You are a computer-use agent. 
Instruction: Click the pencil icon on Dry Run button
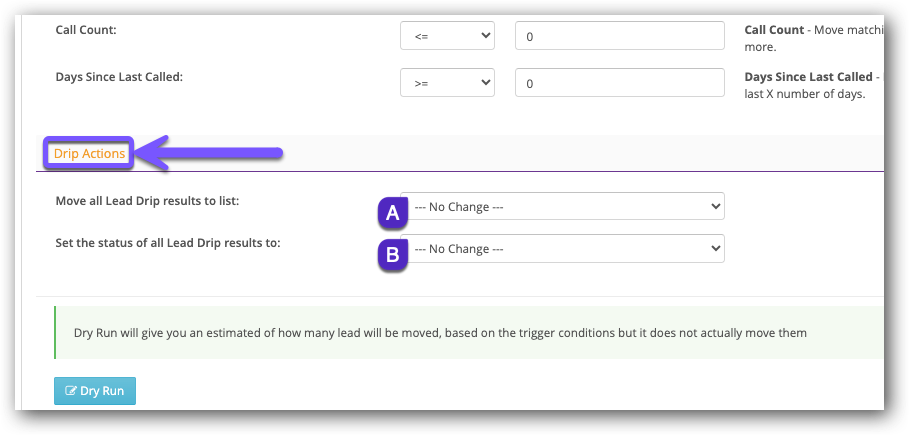71,391
